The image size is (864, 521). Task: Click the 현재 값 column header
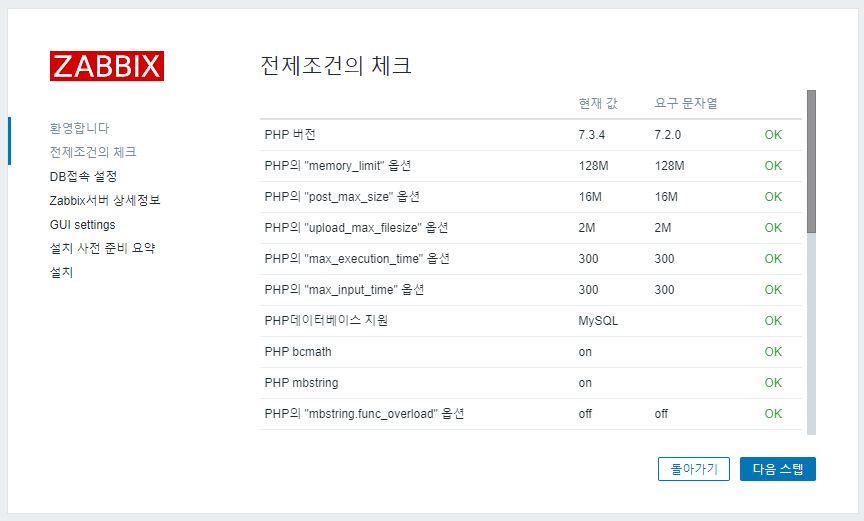[598, 103]
